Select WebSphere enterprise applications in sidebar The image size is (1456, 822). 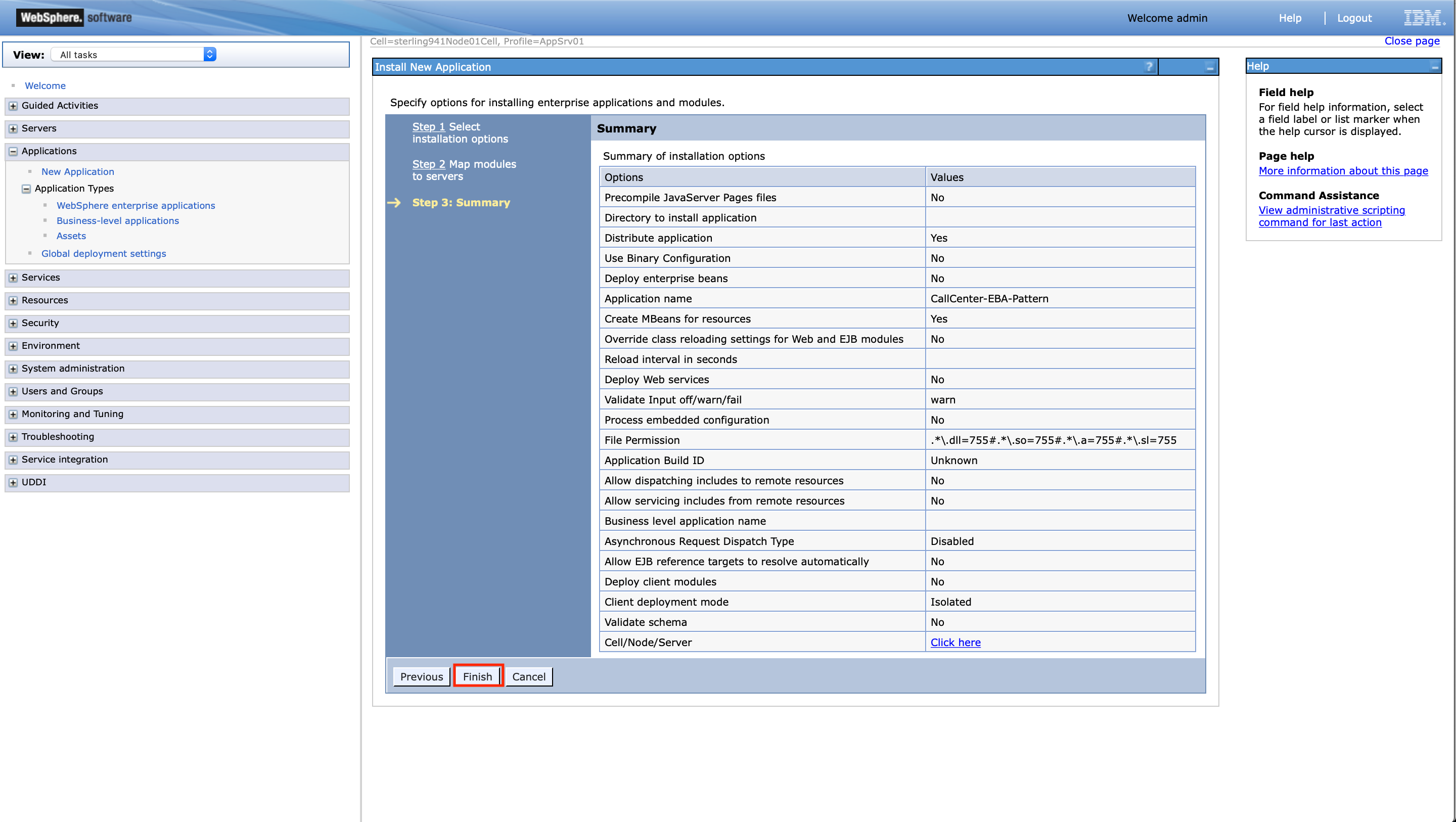[x=135, y=205]
